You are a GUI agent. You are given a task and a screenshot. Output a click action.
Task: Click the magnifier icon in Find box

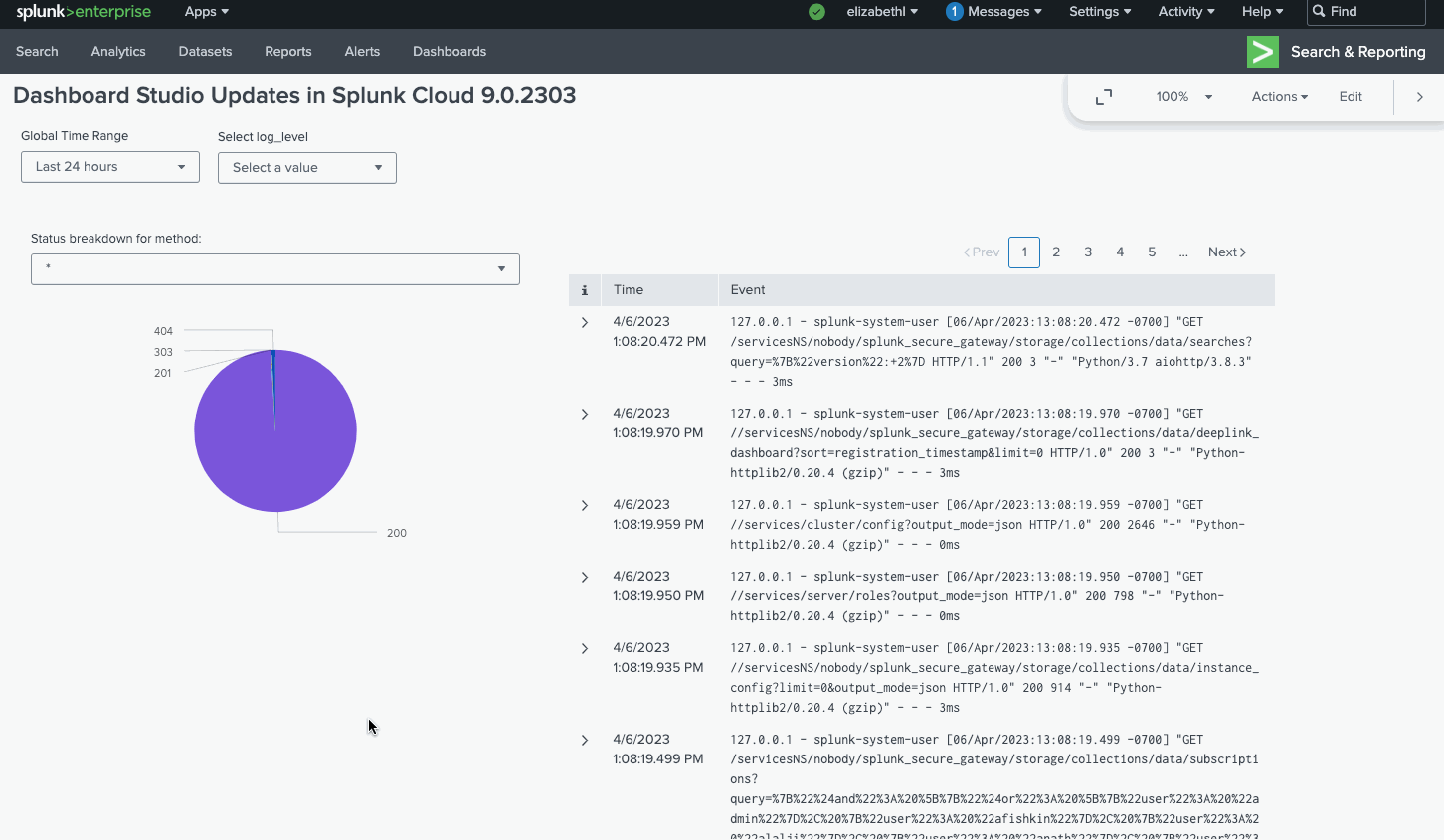click(x=1320, y=12)
